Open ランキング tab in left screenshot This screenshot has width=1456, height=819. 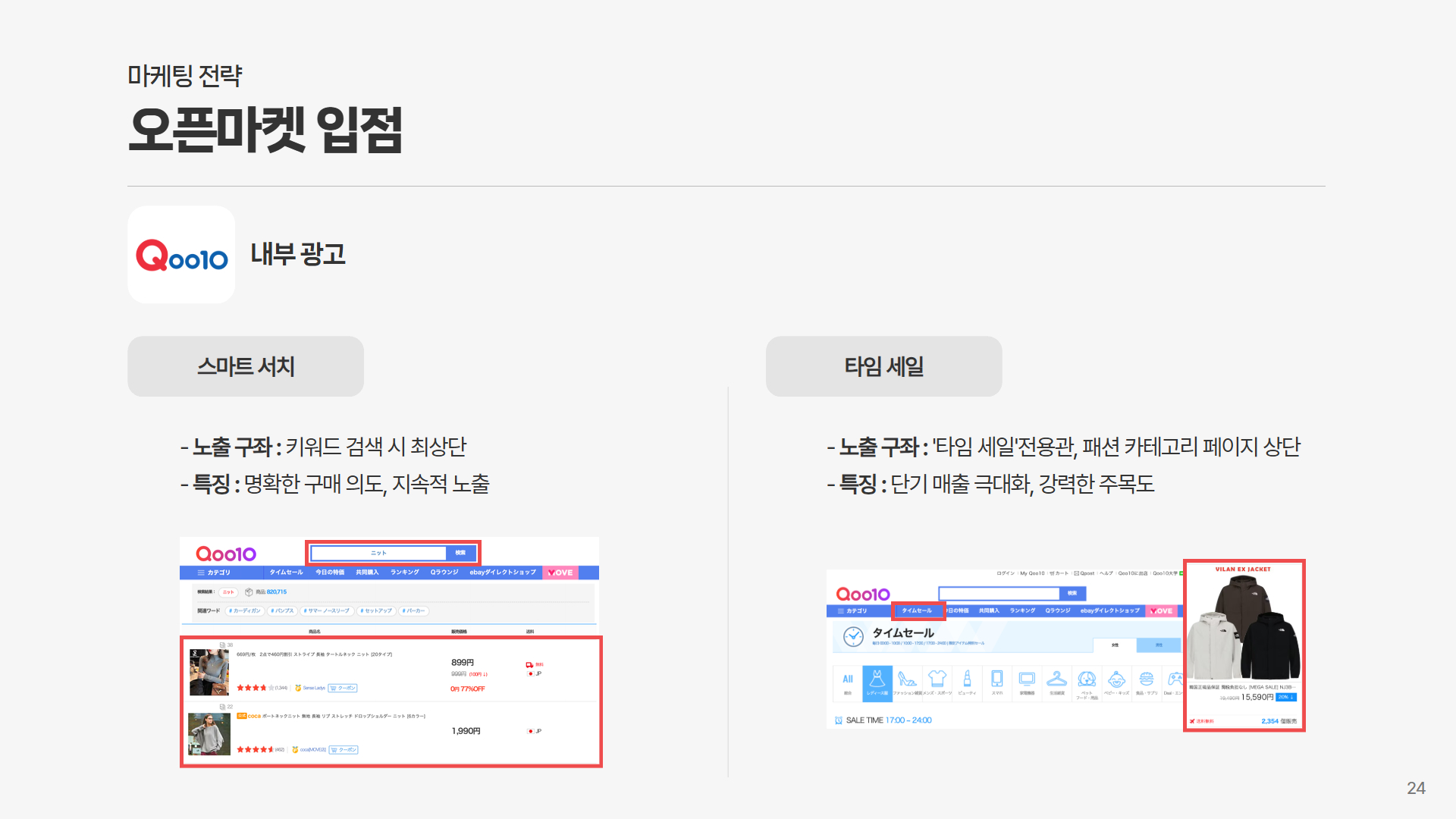point(405,573)
